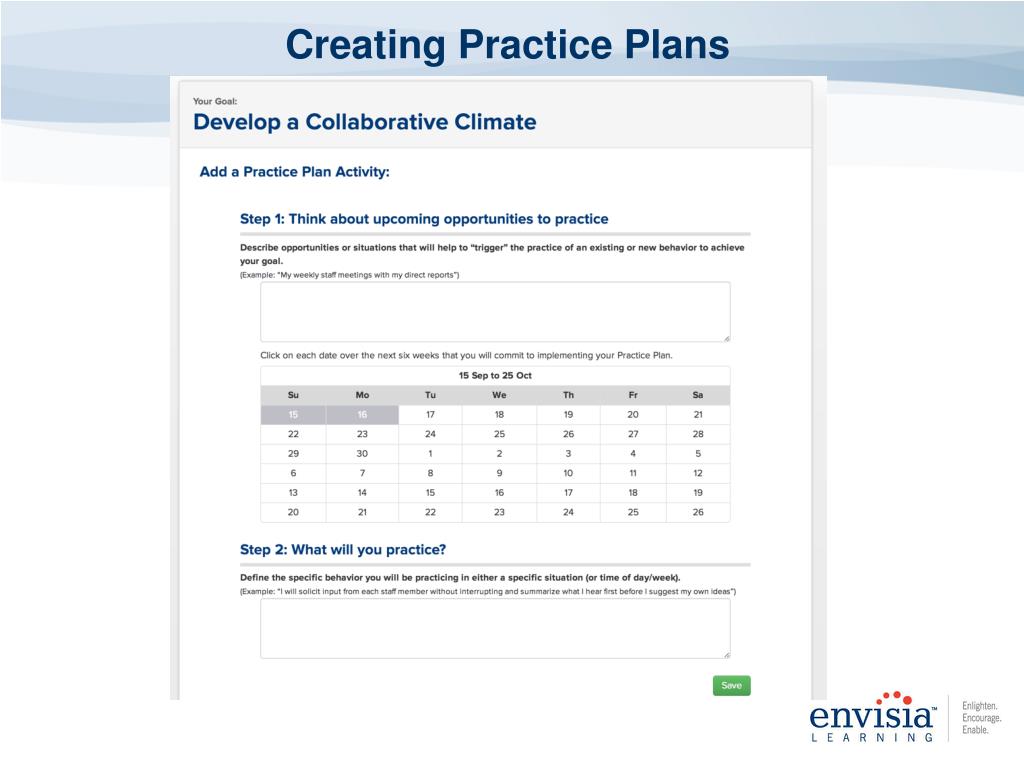The width and height of the screenshot is (1024, 768).
Task: Select date 26 in the second calendar row
Action: [568, 434]
